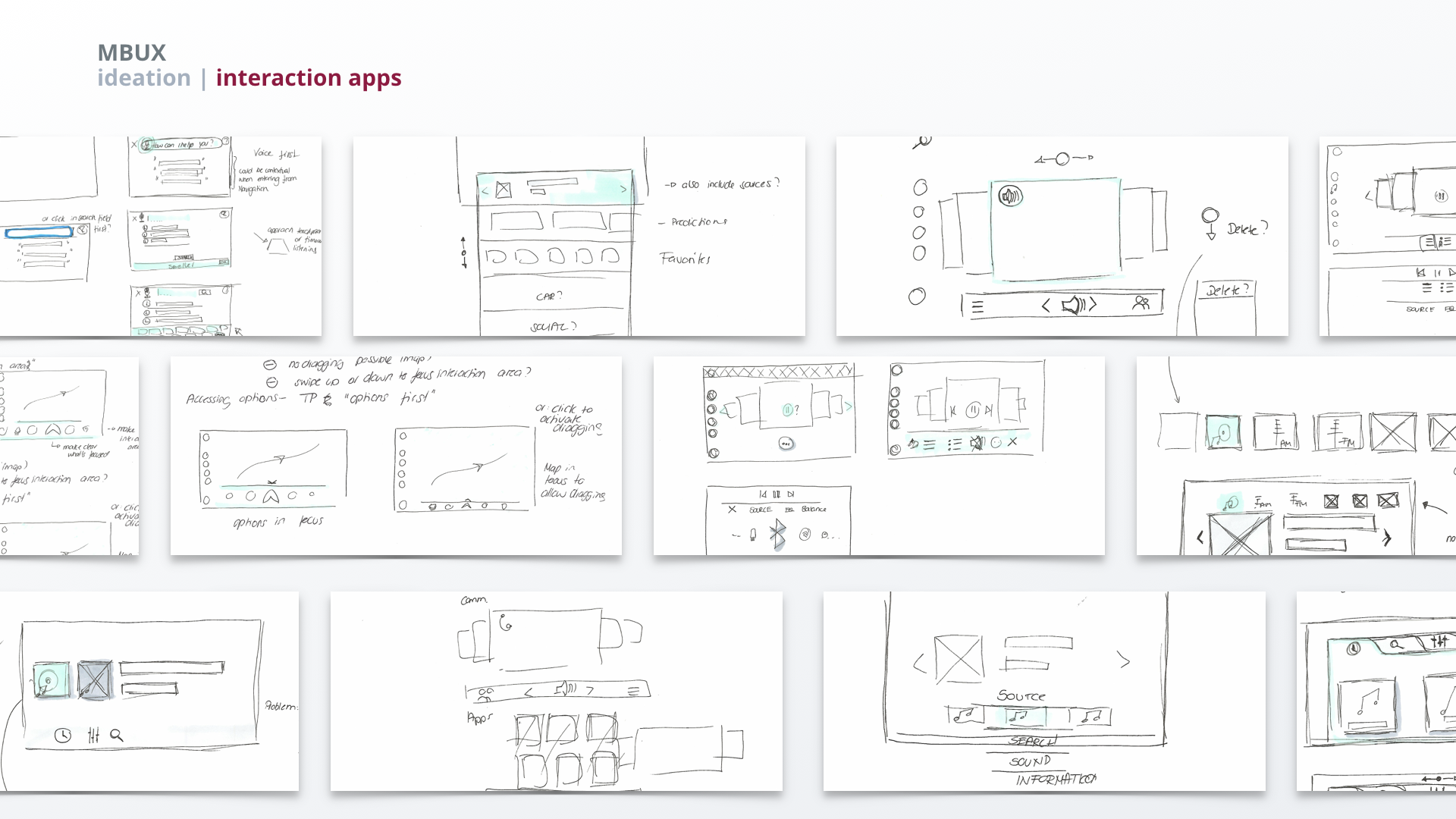Click the highlighted blue search input field

click(x=39, y=232)
